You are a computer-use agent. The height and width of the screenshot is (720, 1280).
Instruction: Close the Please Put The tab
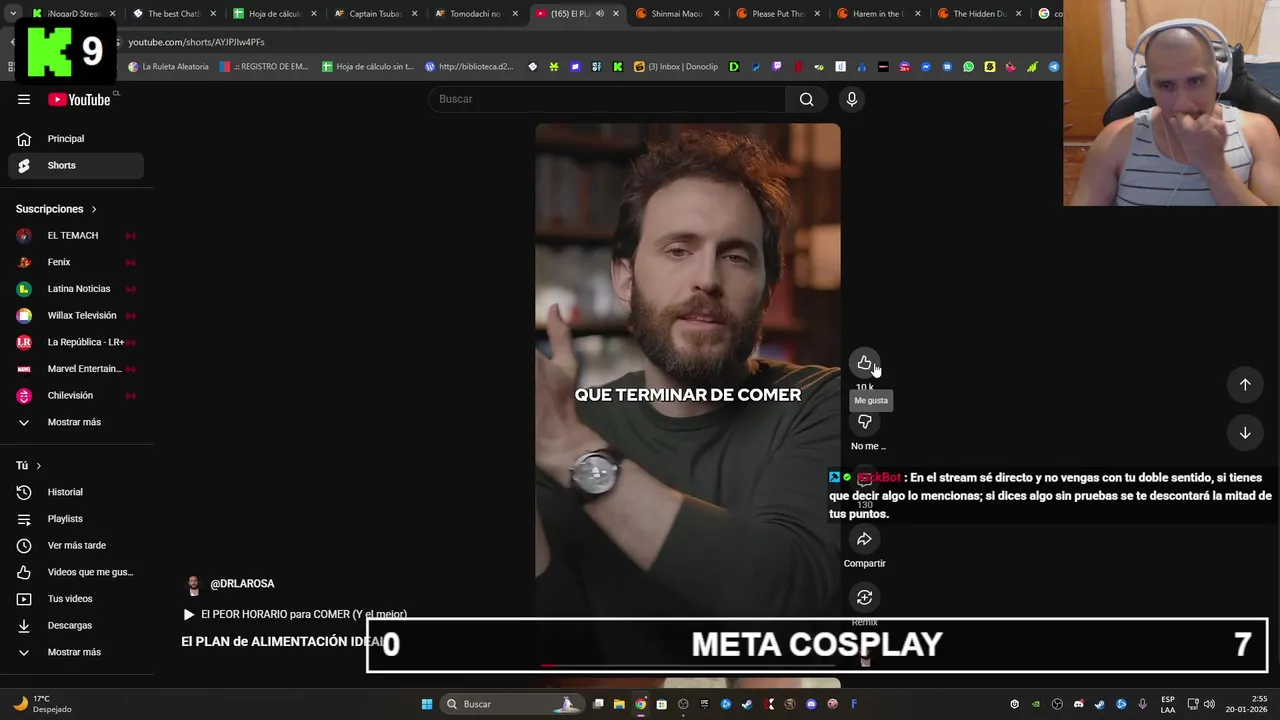click(817, 14)
